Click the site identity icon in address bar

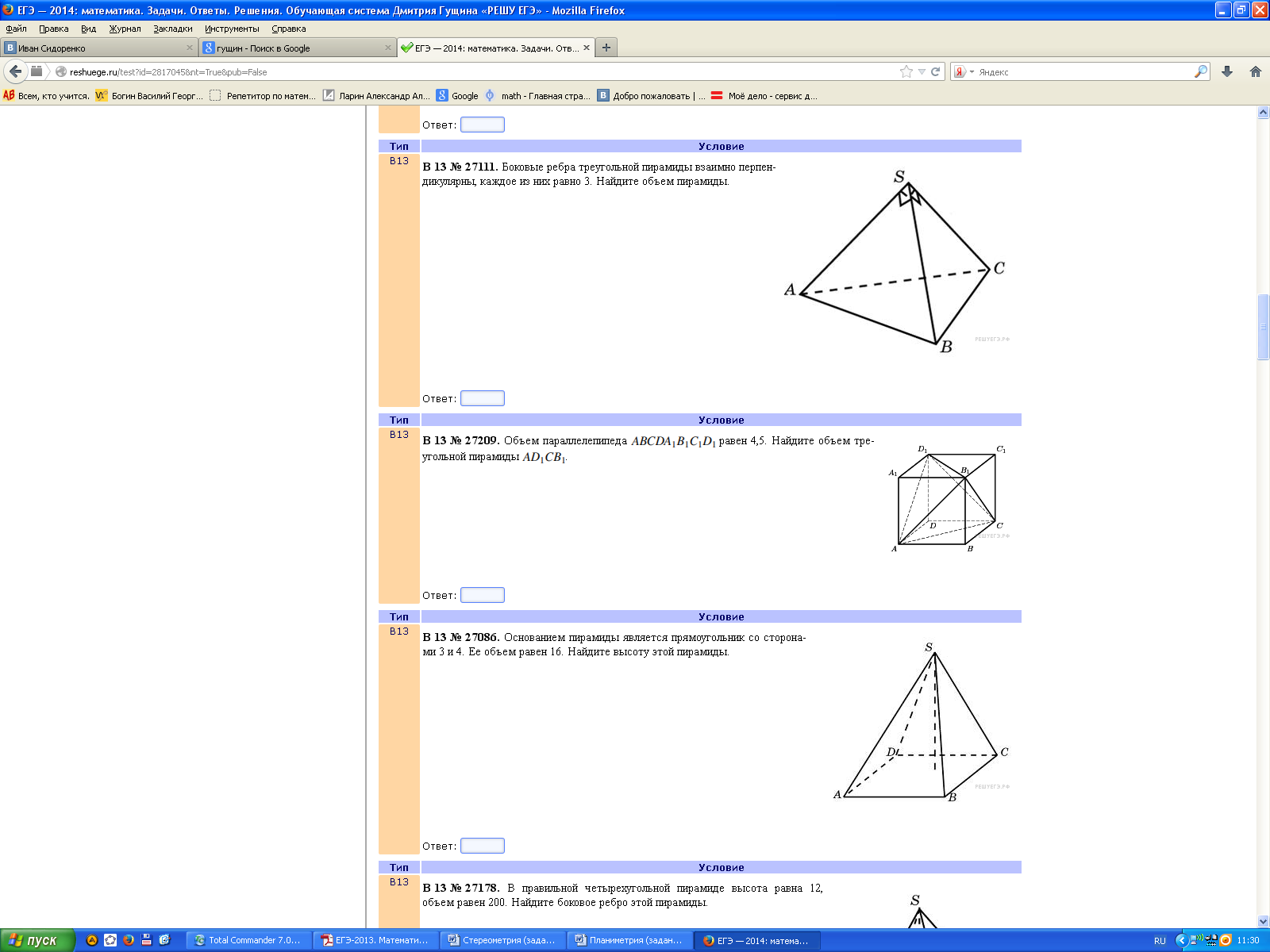(60, 71)
